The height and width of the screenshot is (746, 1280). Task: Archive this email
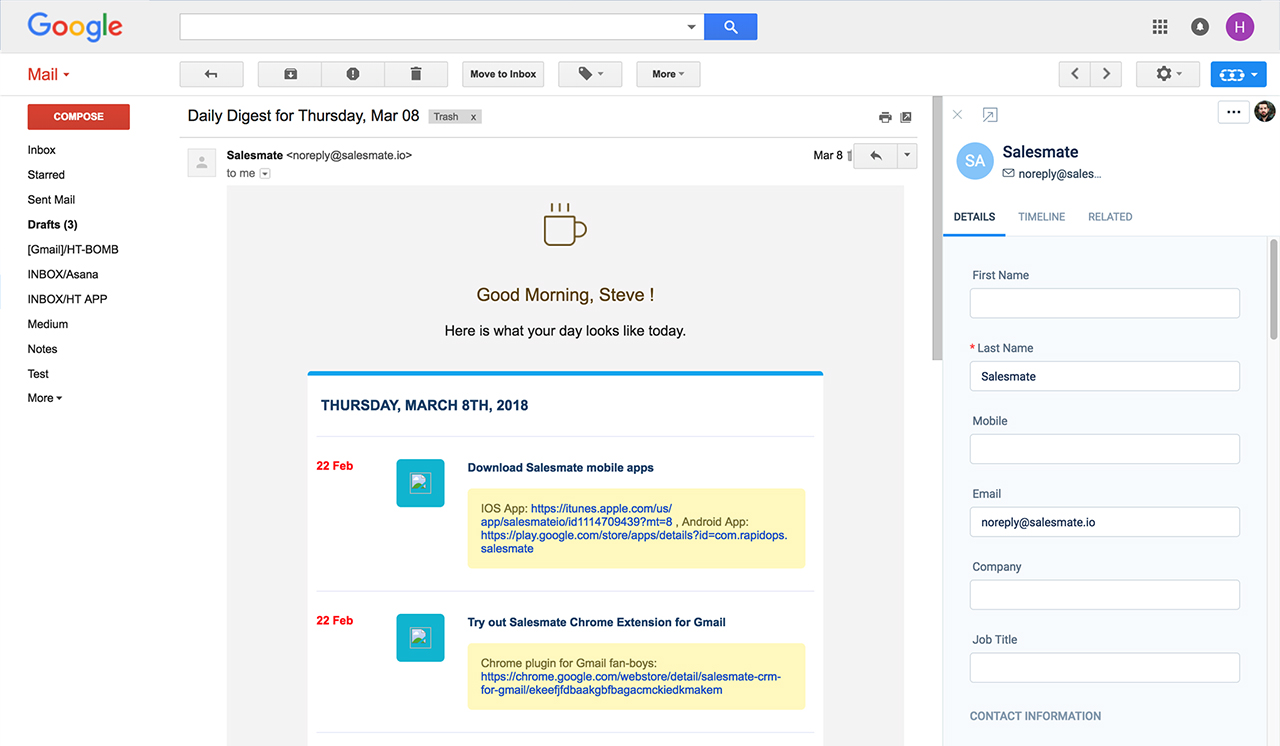[290, 74]
